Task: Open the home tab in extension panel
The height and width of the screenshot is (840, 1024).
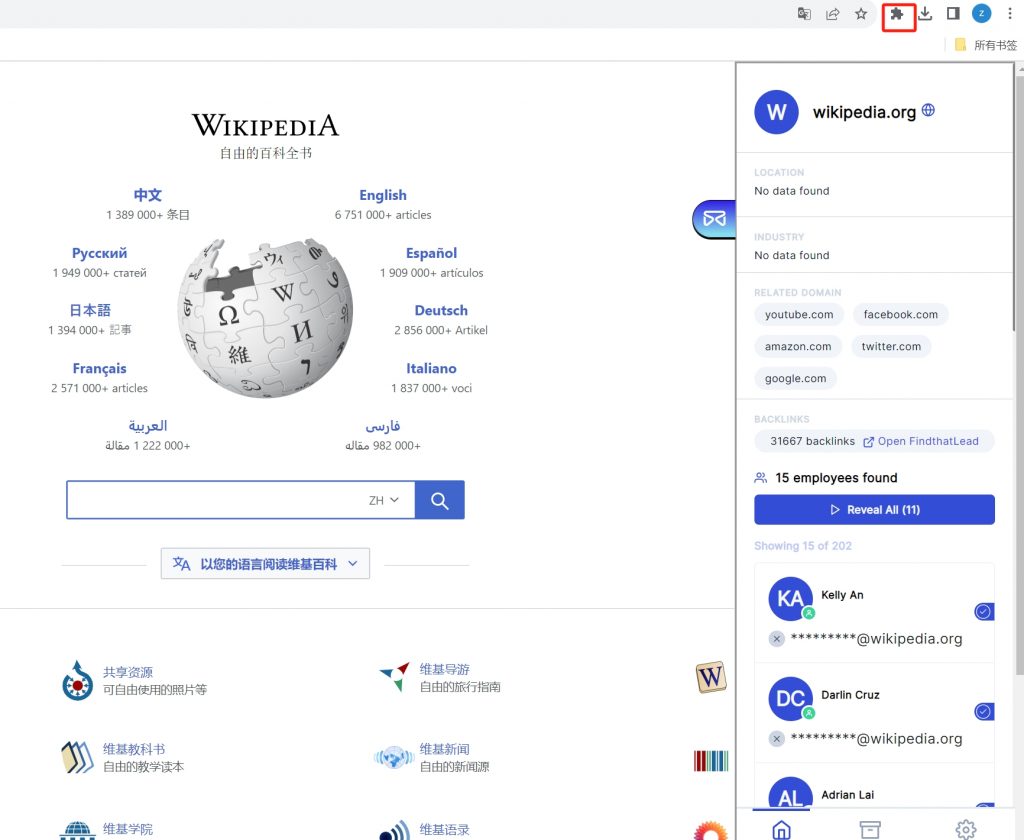Action: (781, 830)
